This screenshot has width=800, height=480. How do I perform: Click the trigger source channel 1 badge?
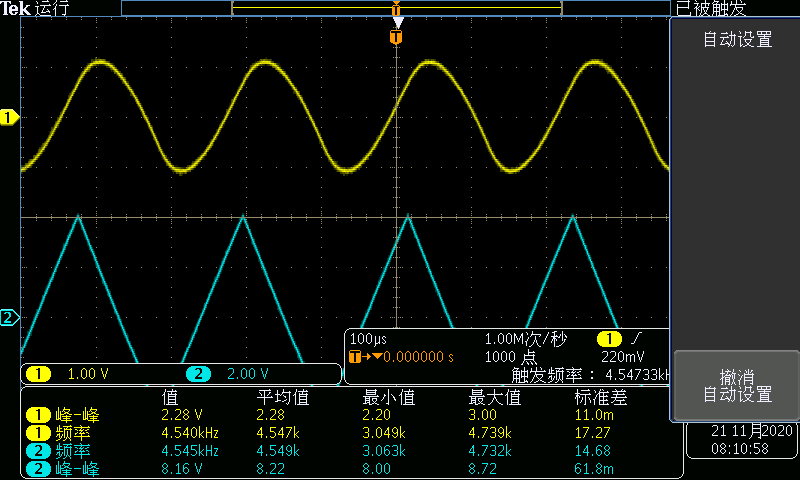point(609,339)
